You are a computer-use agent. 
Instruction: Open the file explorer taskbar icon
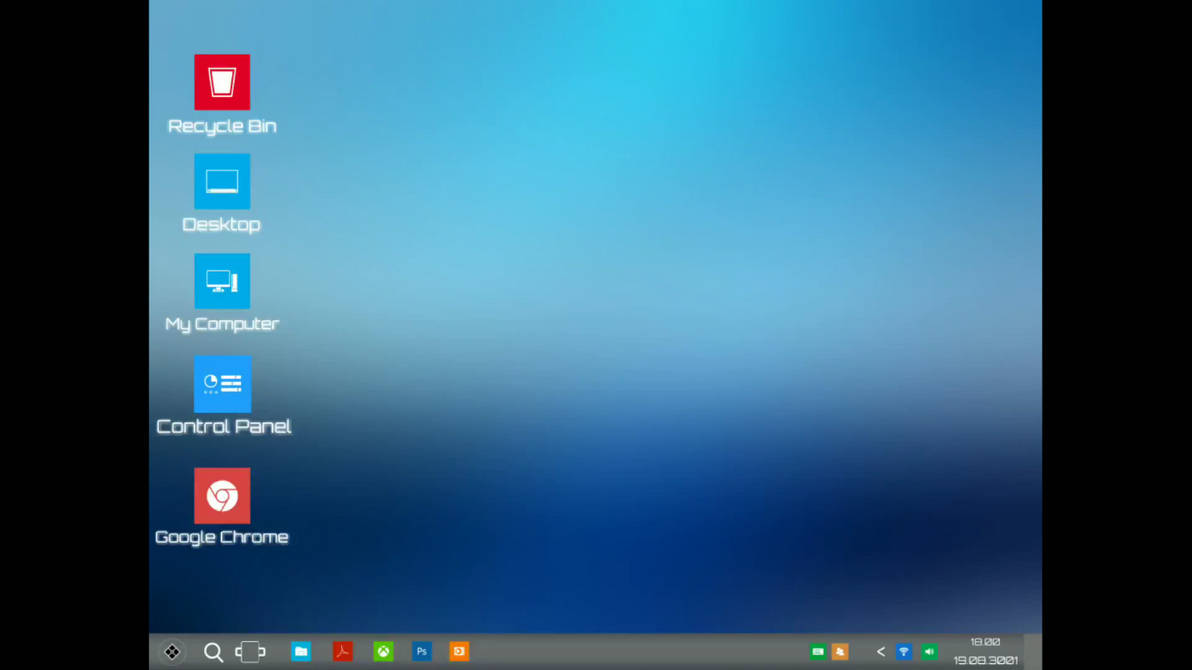pyautogui.click(x=301, y=651)
